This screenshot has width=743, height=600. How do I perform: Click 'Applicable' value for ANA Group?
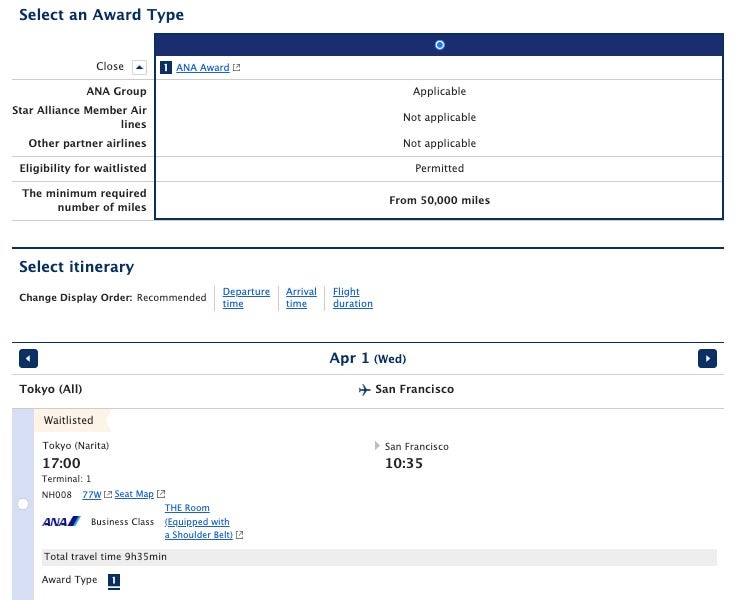pyautogui.click(x=439, y=91)
